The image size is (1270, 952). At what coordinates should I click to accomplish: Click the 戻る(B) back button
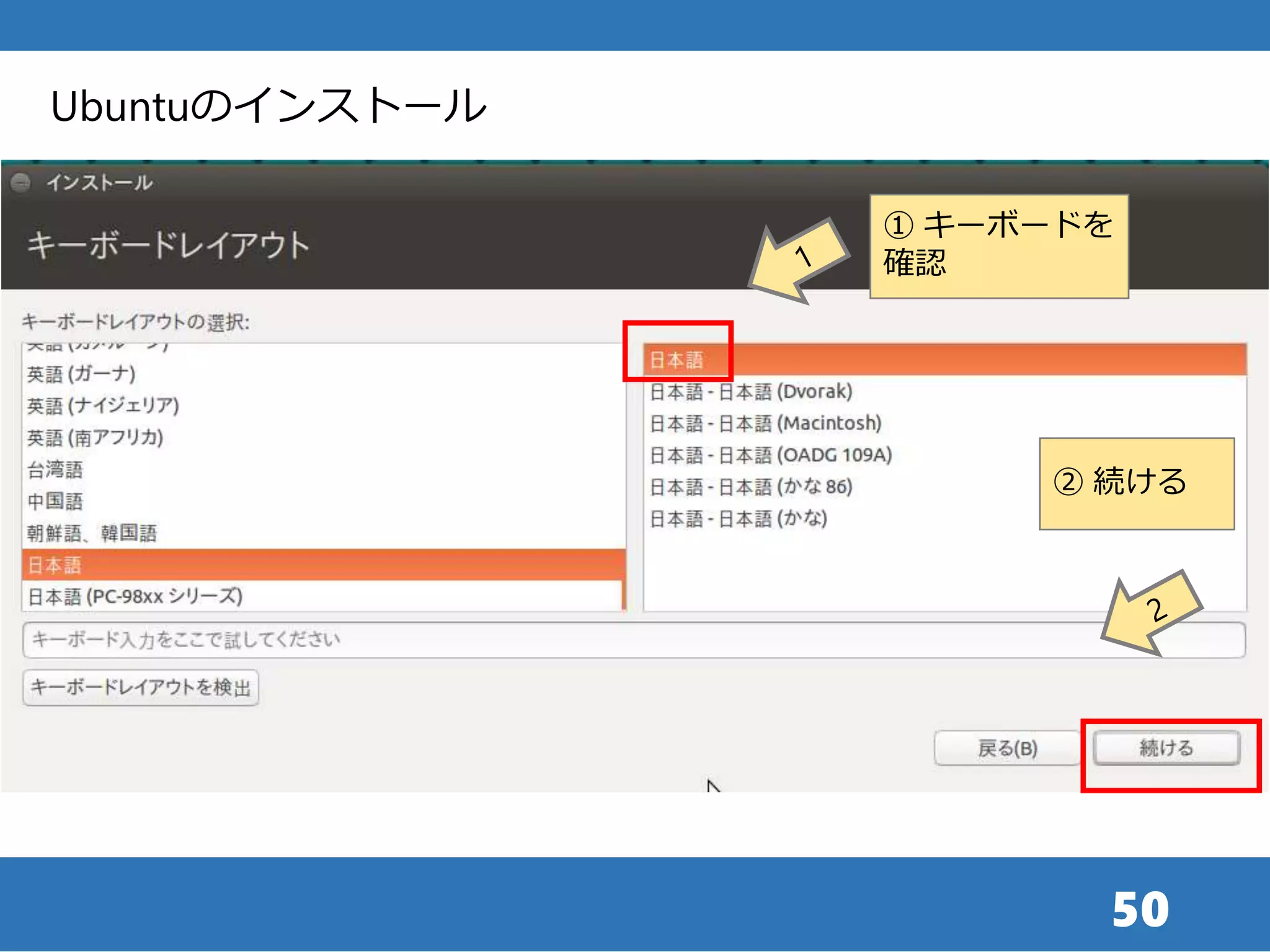point(1007,748)
